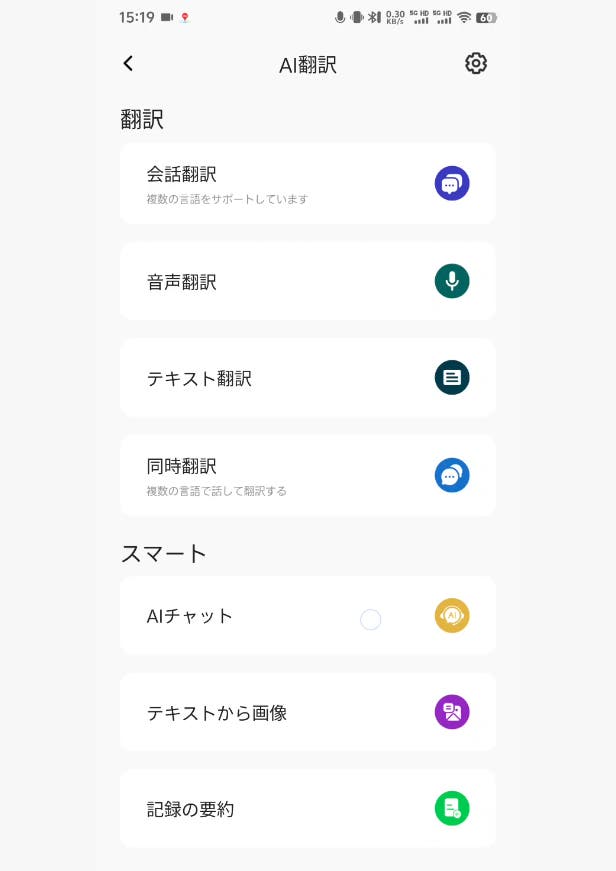616x871 pixels.
Task: Select テキスト翻訳 text translation
Action: pos(199,378)
